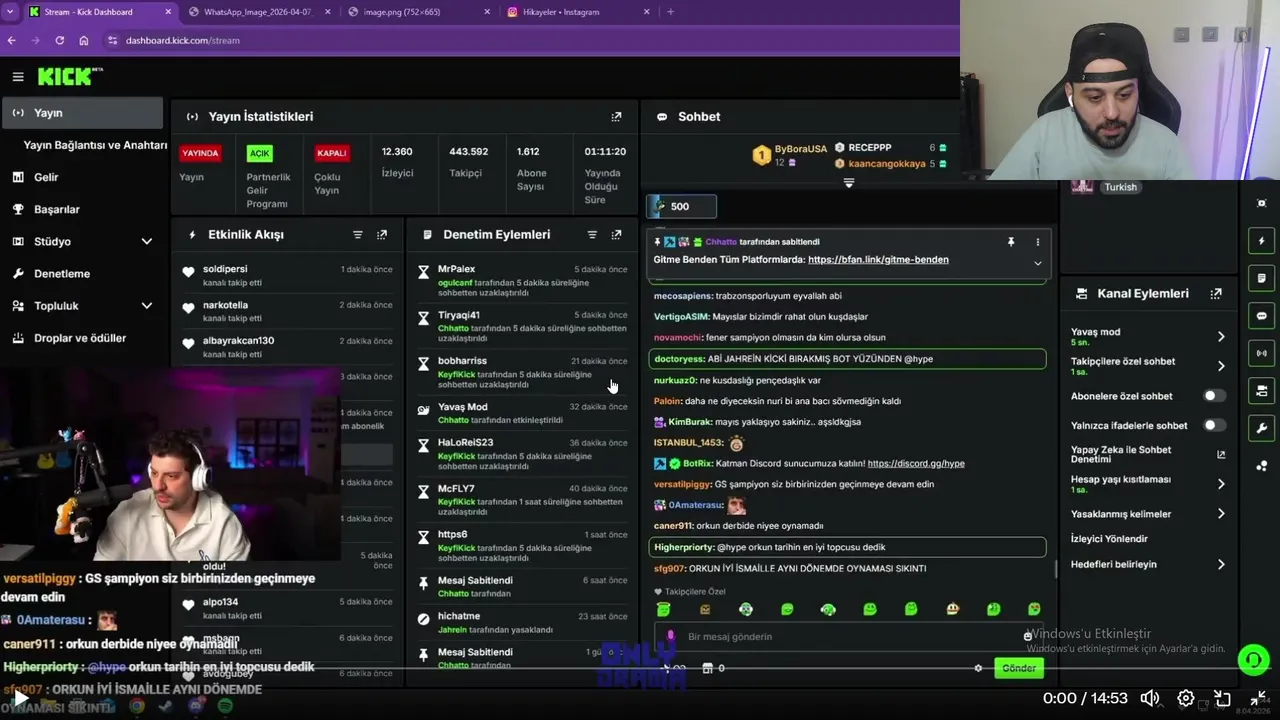This screenshot has height=720, width=1280.
Task: Reload the dashboard page in browser
Action: [60, 41]
